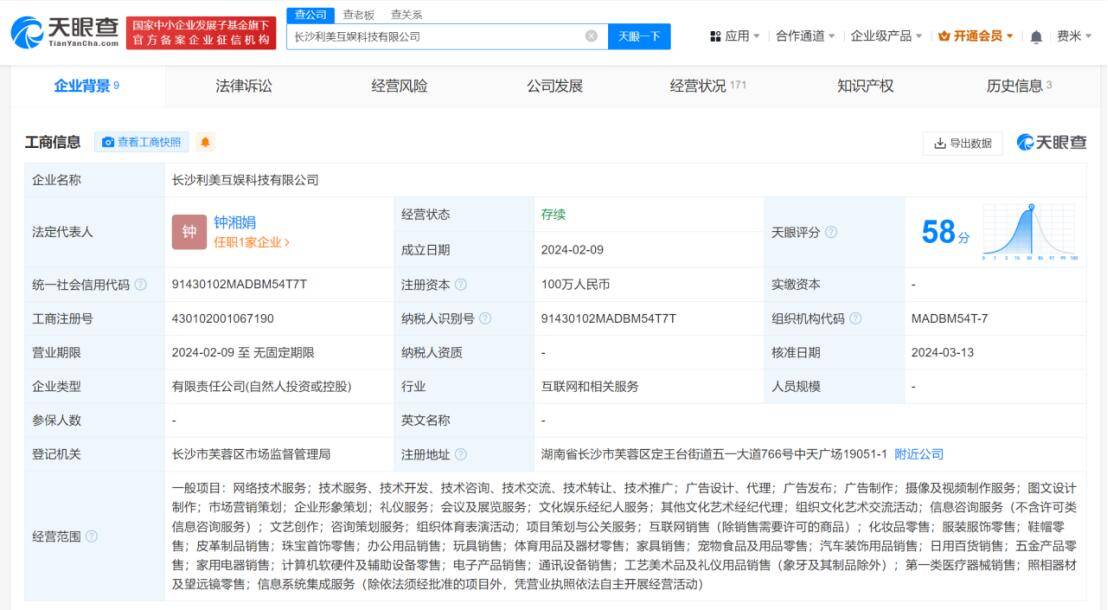Open the 合作通道 dropdown
Screen dimensions: 1108x610
(800, 34)
